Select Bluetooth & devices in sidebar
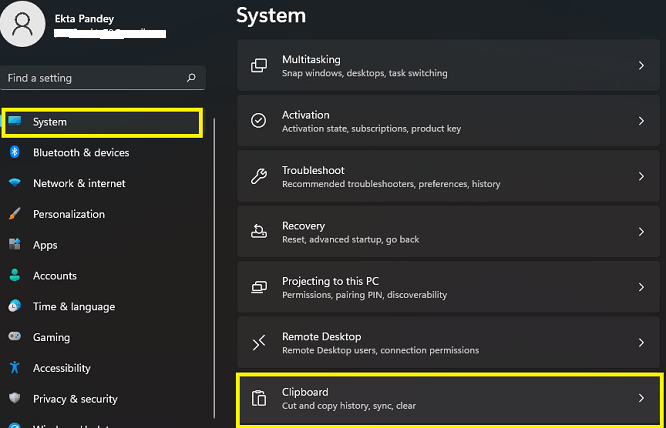Image resolution: width=666 pixels, height=428 pixels. 80,153
